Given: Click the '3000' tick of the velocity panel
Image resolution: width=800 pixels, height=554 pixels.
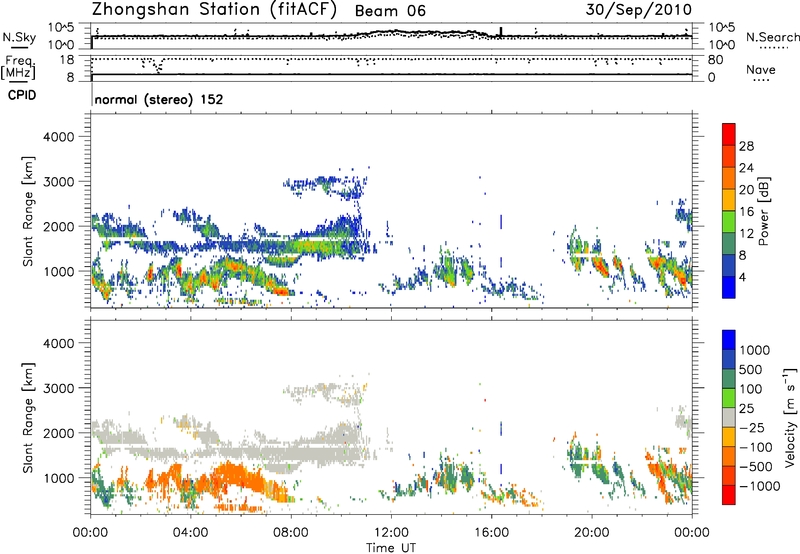Looking at the screenshot, I should [59, 388].
